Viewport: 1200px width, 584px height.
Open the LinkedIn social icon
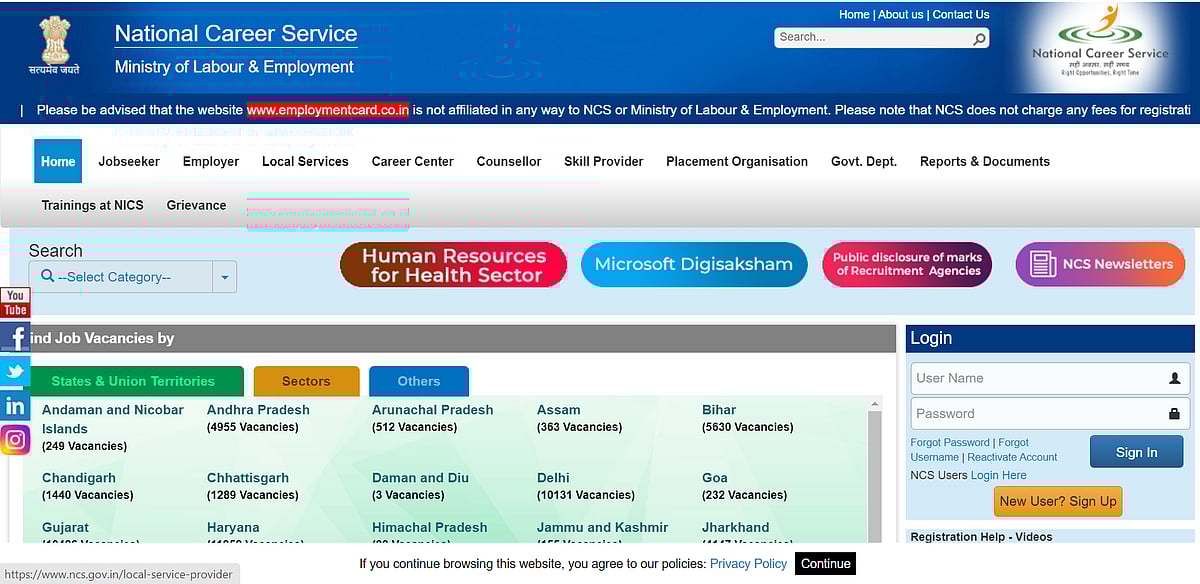click(15, 406)
